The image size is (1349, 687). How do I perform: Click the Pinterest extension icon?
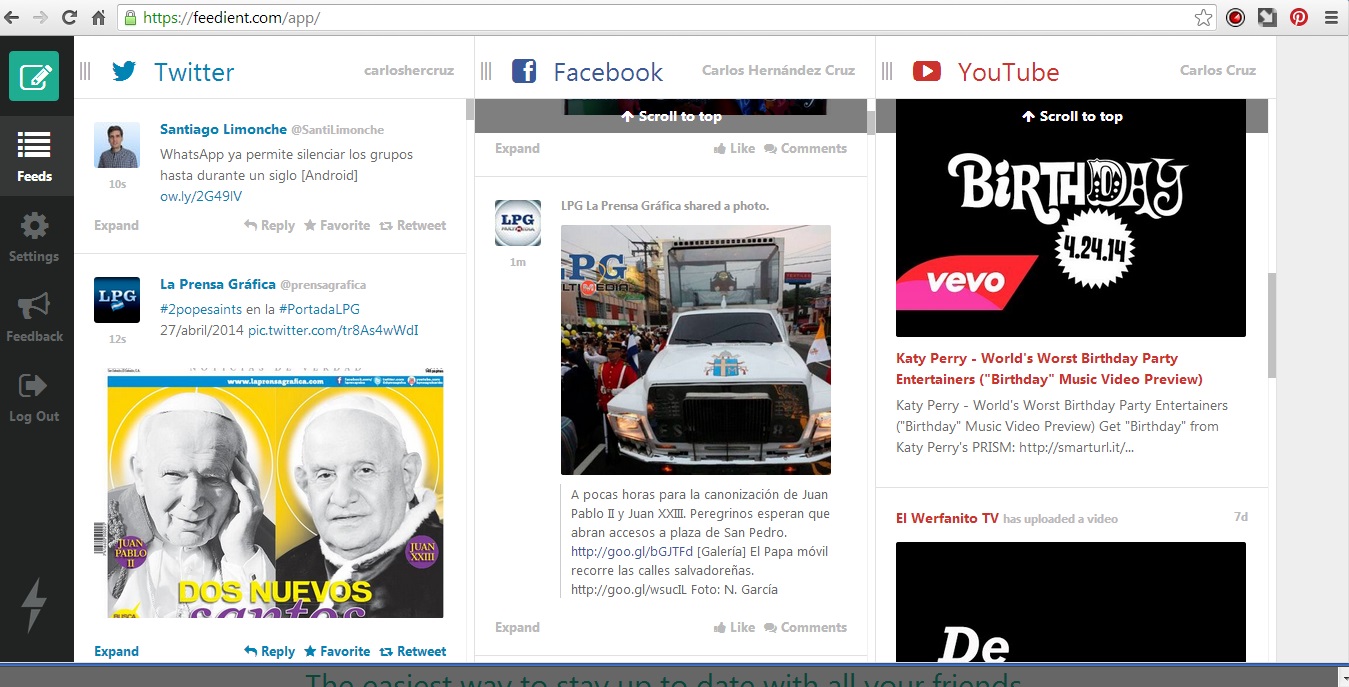pos(1298,17)
